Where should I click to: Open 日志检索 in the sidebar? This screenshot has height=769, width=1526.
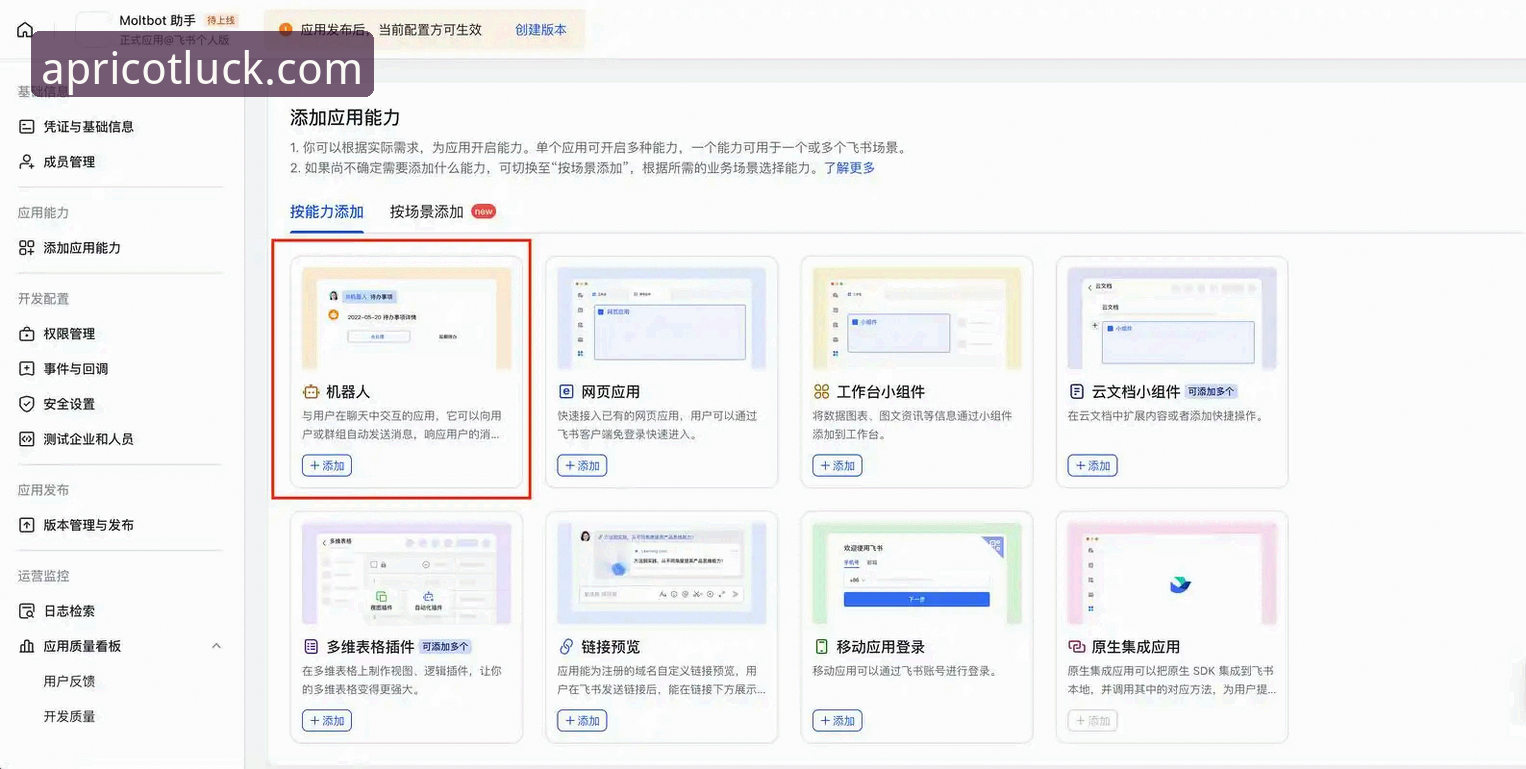pyautogui.click(x=69, y=611)
